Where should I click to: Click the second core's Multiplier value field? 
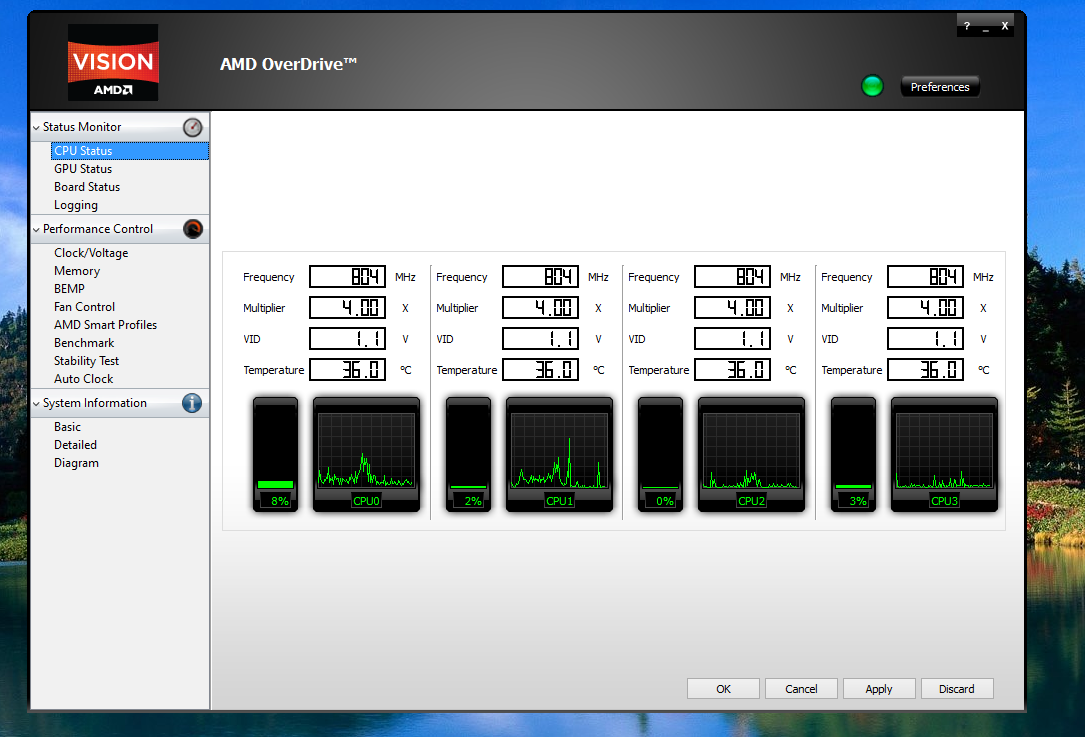click(x=540, y=307)
